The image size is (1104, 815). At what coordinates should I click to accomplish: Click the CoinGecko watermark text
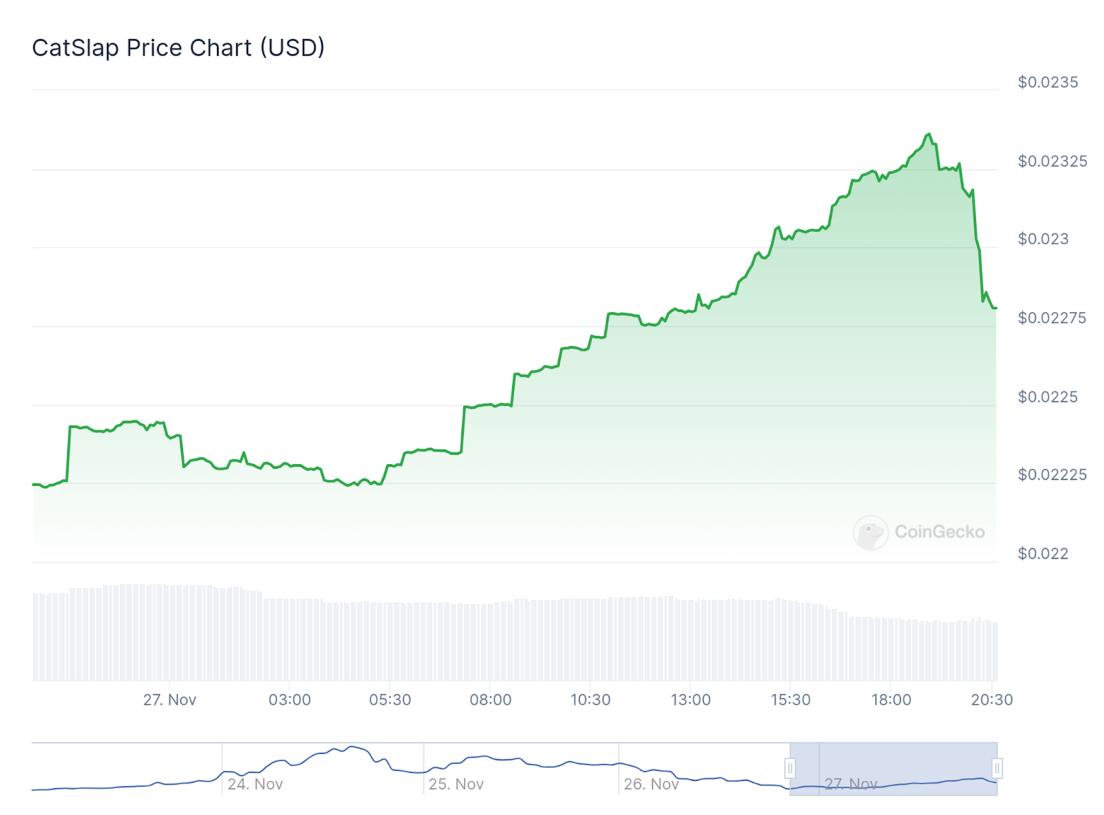coord(938,532)
